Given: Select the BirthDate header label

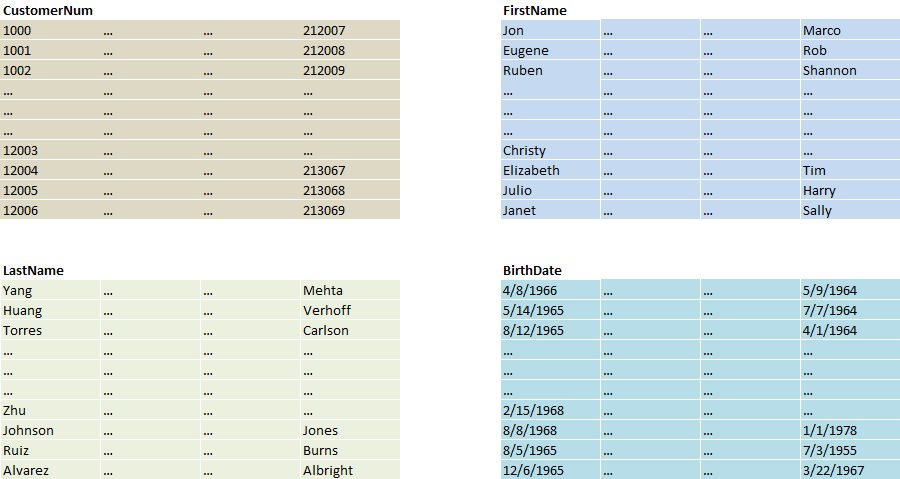Looking at the screenshot, I should [x=532, y=270].
